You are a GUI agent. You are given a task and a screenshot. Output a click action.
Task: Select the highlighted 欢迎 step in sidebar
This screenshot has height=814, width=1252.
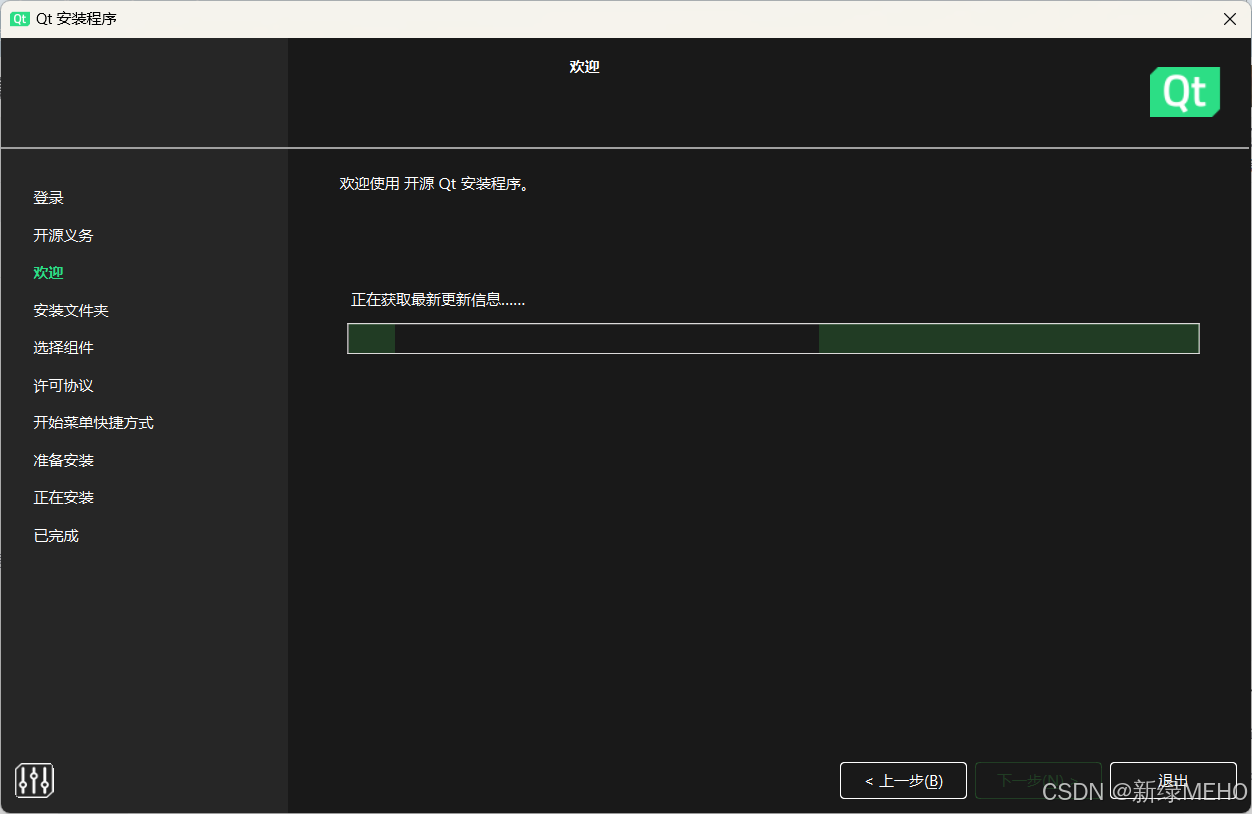(48, 273)
